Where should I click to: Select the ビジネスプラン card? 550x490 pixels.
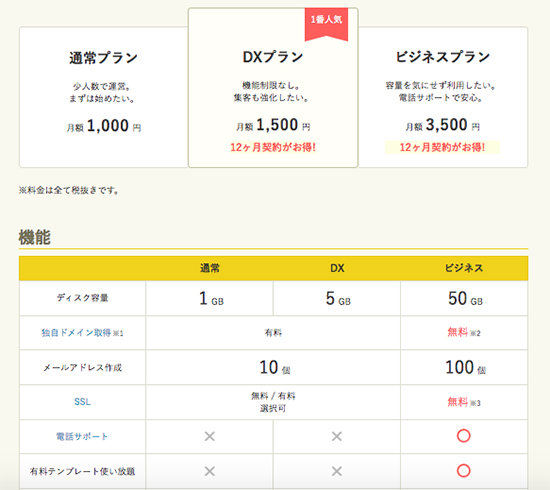coord(443,97)
